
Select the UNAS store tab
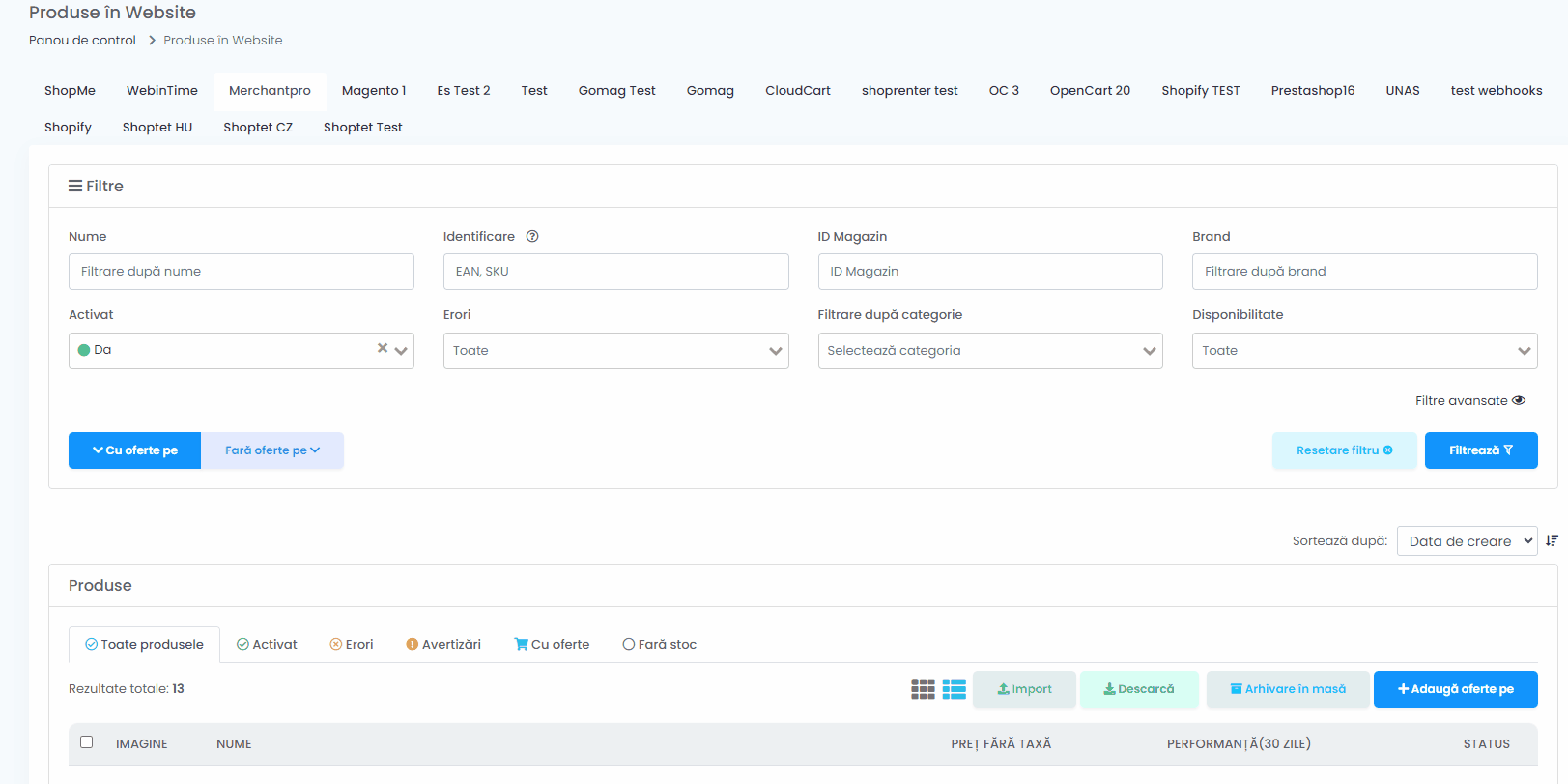pos(1403,90)
